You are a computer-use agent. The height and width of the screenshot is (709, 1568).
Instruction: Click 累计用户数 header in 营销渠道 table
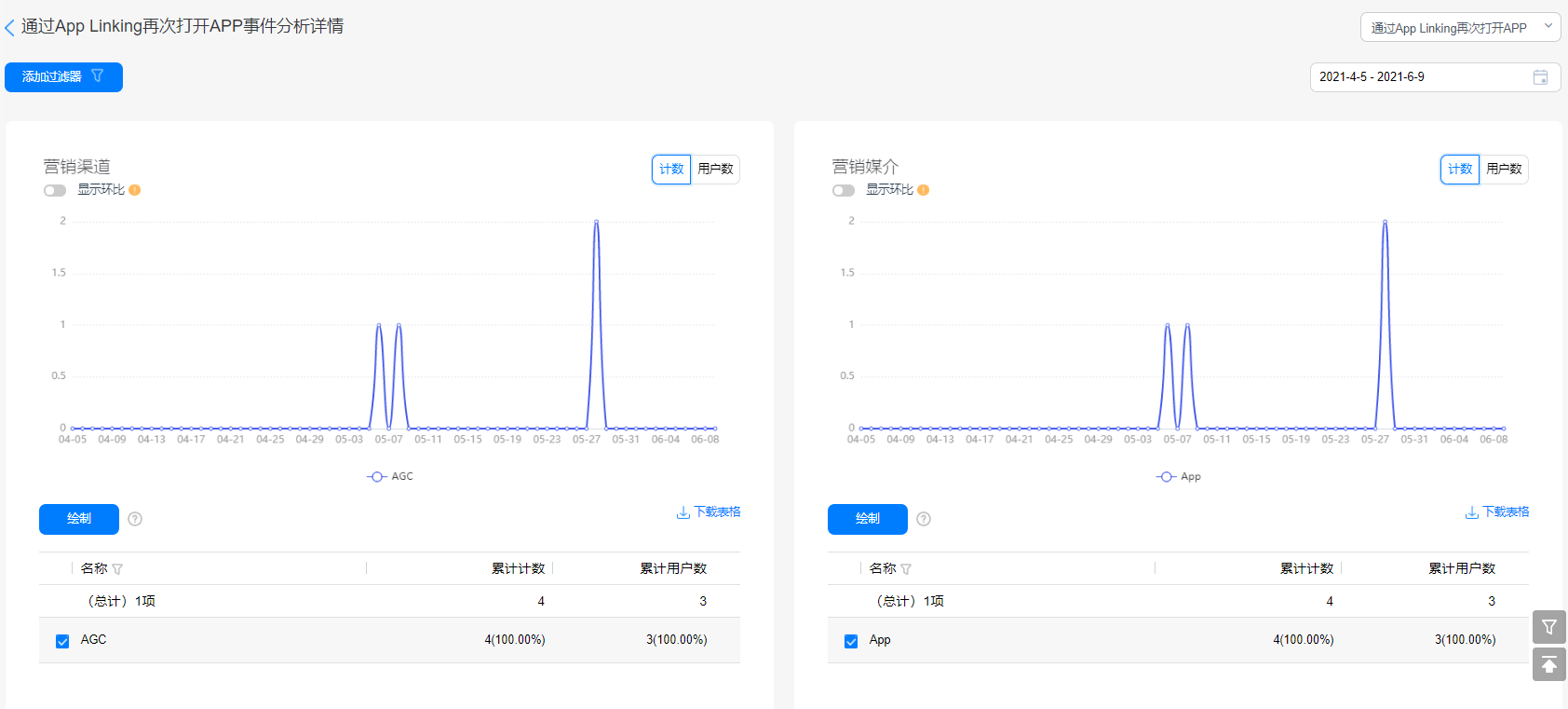673,568
